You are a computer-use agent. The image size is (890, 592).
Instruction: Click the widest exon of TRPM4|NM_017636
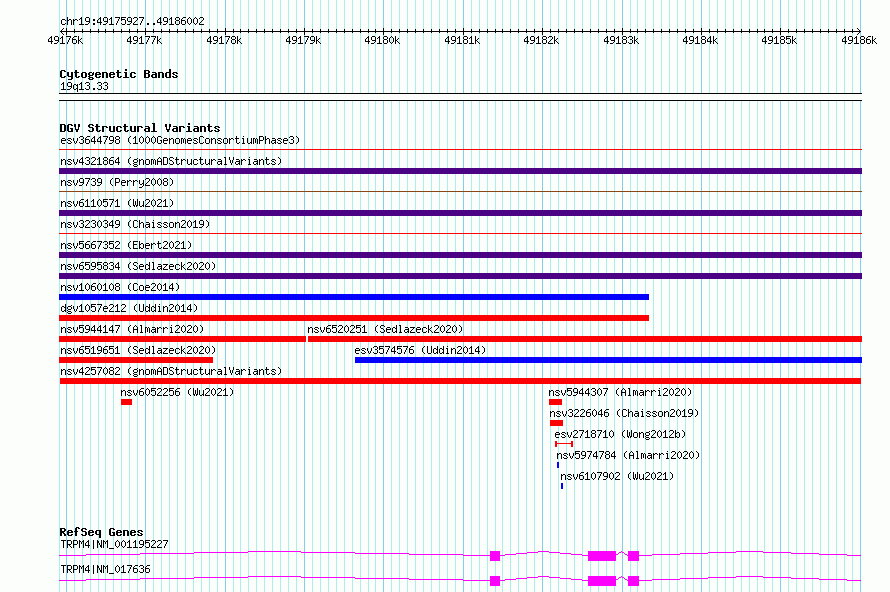point(602,581)
